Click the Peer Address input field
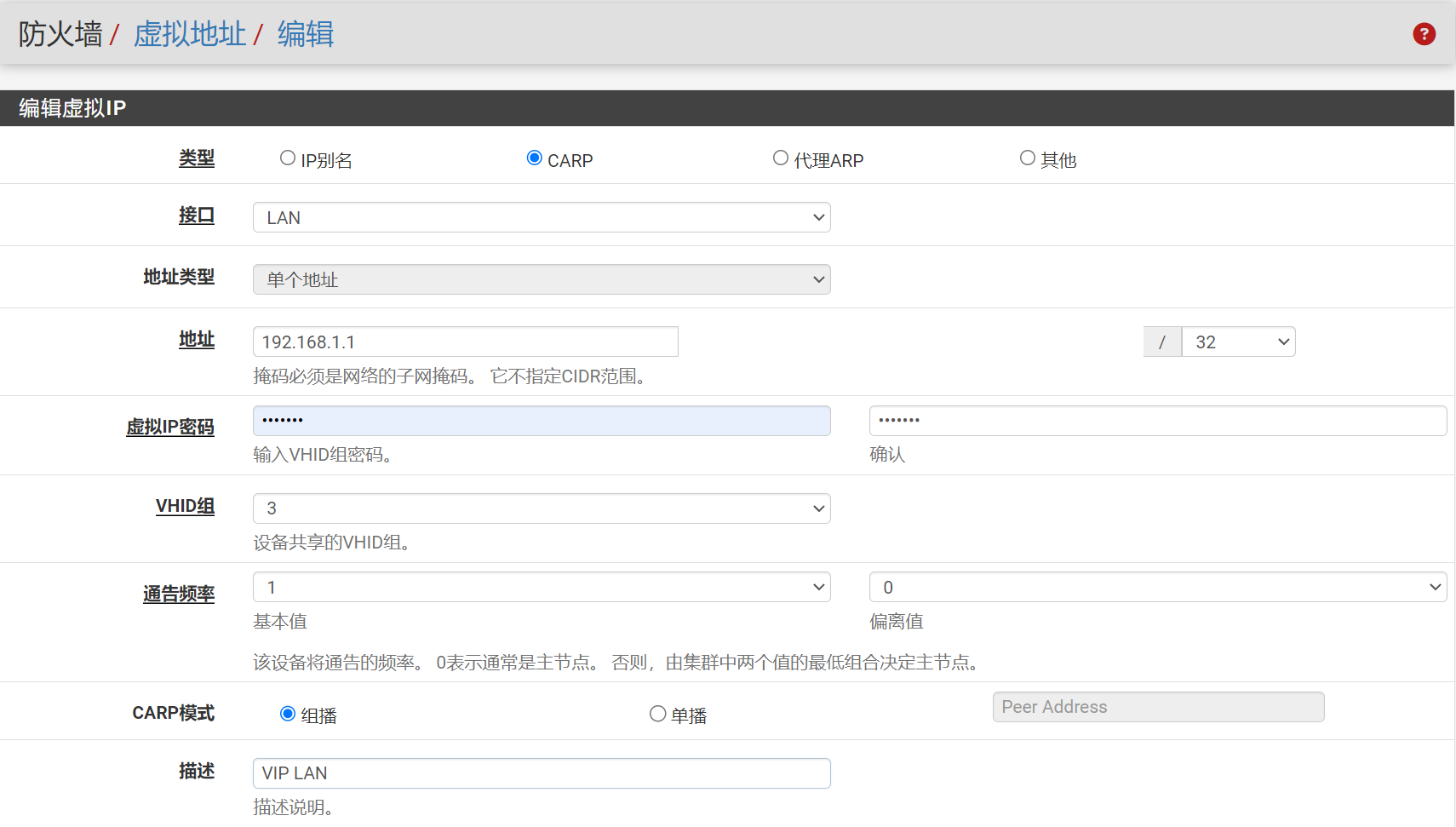 1158,707
